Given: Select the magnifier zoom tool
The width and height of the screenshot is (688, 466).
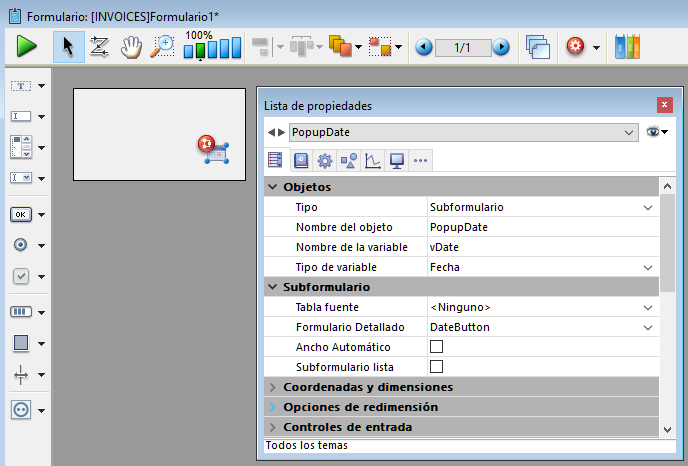Looking at the screenshot, I should coord(162,46).
